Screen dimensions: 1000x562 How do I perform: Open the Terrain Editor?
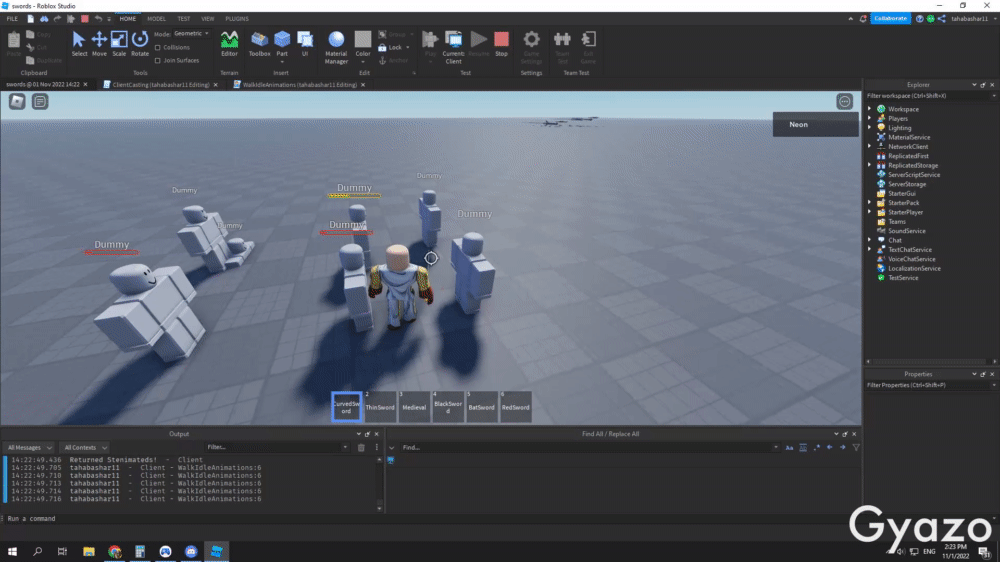coord(229,44)
